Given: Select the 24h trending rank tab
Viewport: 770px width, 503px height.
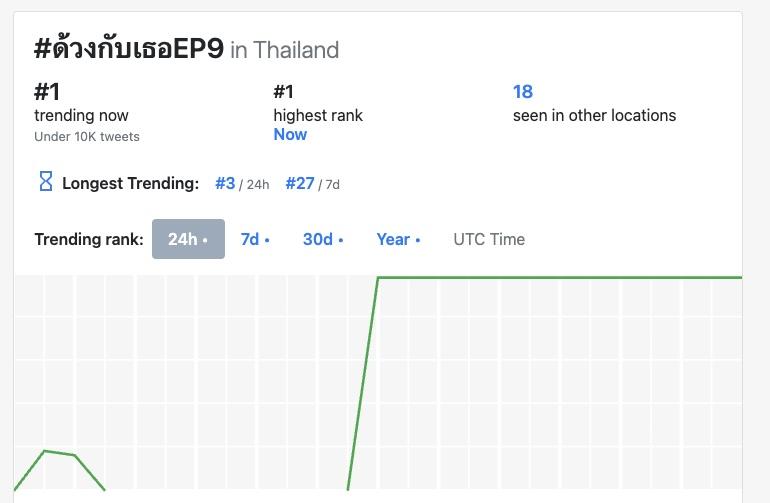Looking at the screenshot, I should (x=188, y=239).
